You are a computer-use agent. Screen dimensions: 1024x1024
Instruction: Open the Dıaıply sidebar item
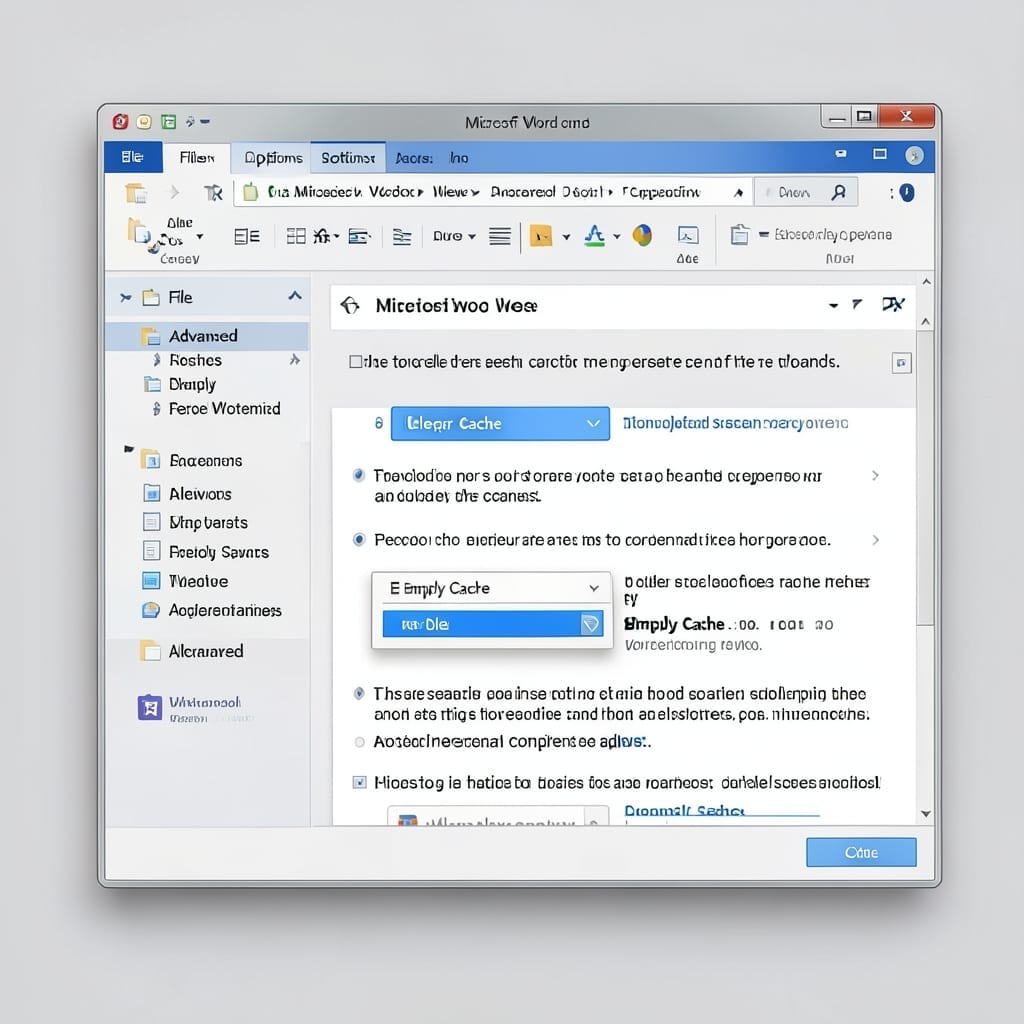tap(192, 384)
